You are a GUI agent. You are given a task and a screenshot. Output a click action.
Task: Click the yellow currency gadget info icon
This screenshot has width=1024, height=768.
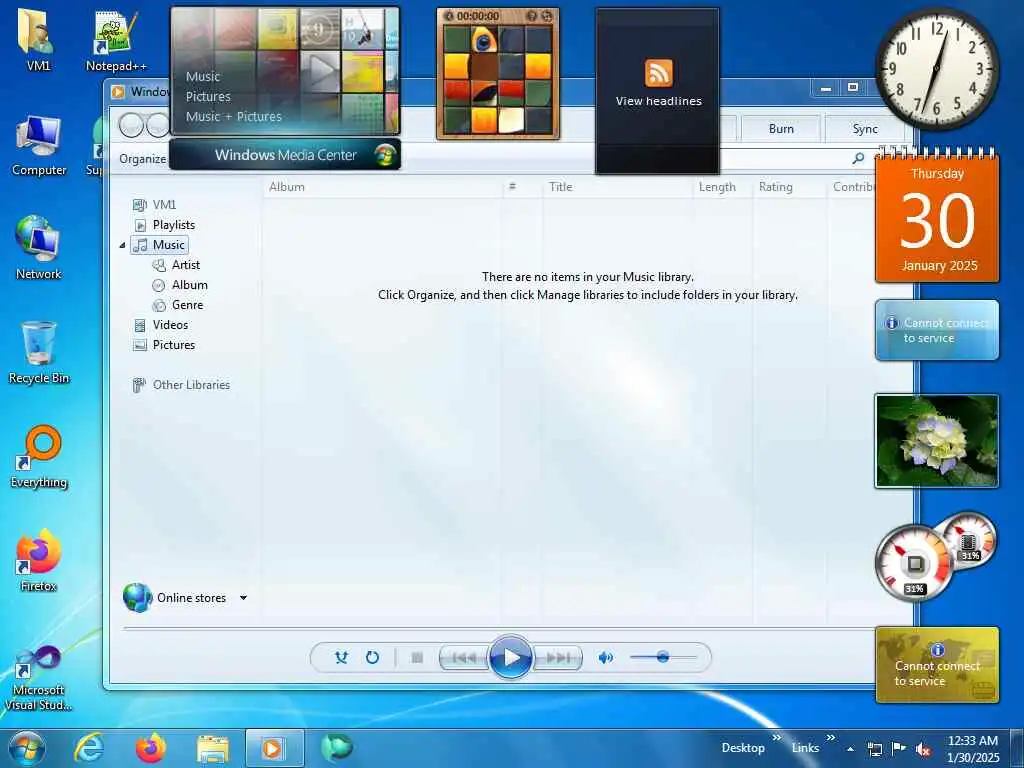pos(937,650)
